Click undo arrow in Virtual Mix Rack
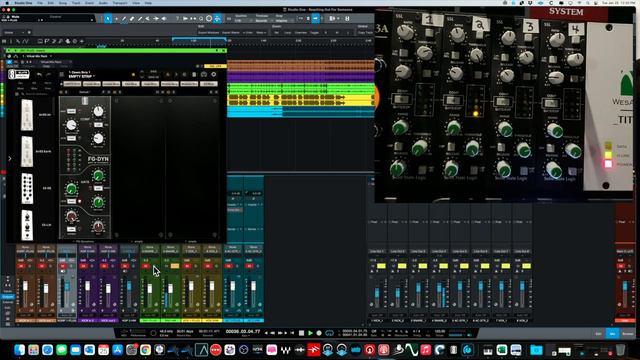Image resolution: width=640 pixels, height=360 pixels. tap(39, 75)
